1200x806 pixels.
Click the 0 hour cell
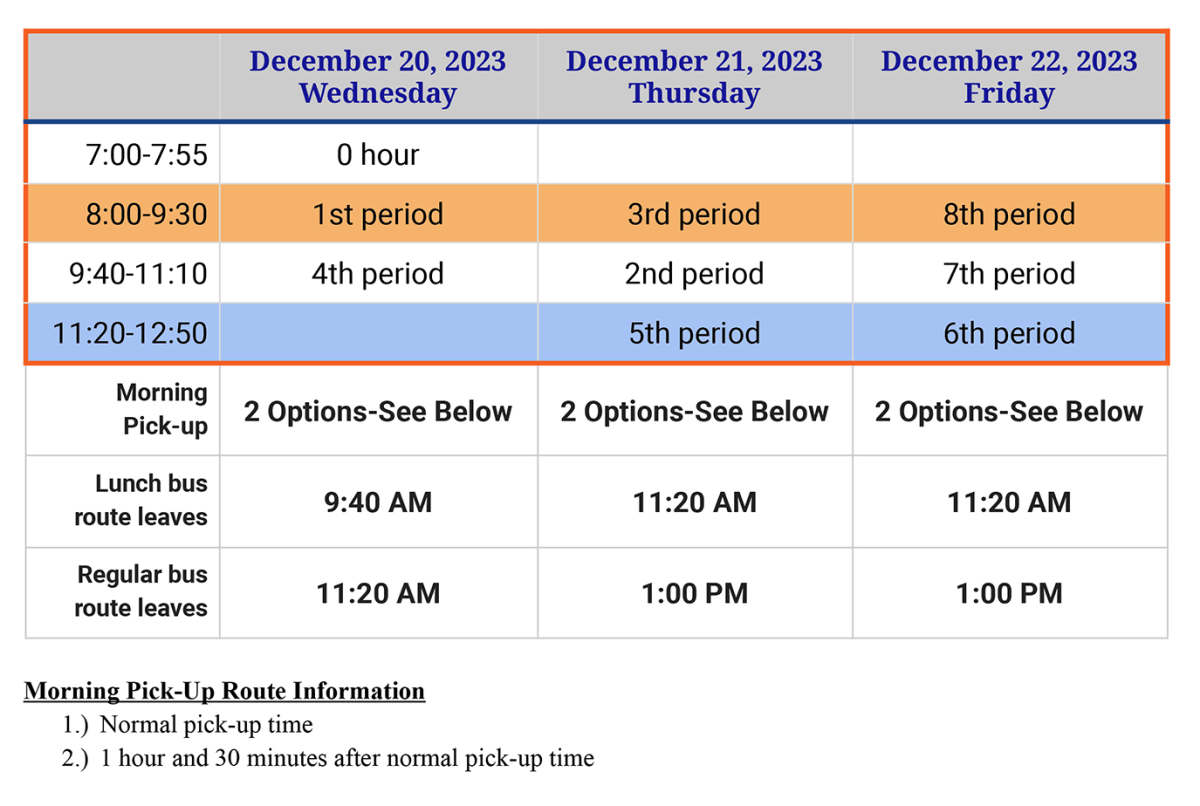pyautogui.click(x=377, y=155)
